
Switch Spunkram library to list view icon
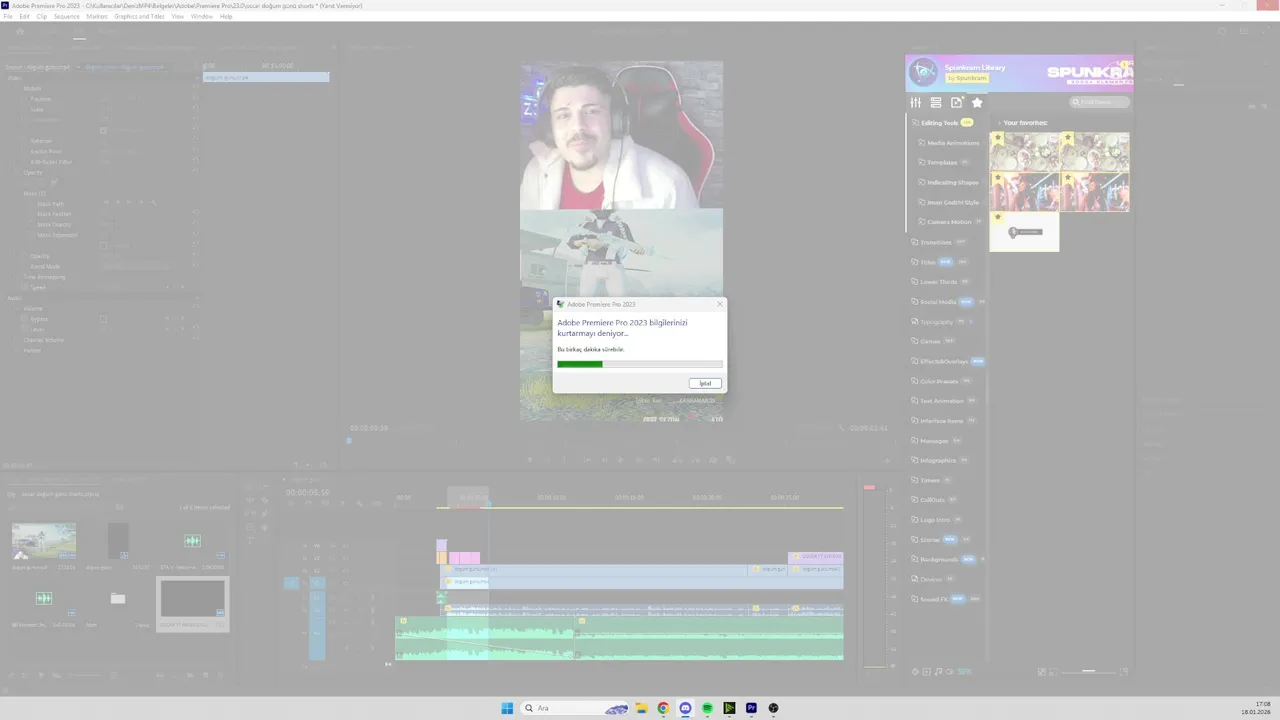pyautogui.click(x=936, y=102)
